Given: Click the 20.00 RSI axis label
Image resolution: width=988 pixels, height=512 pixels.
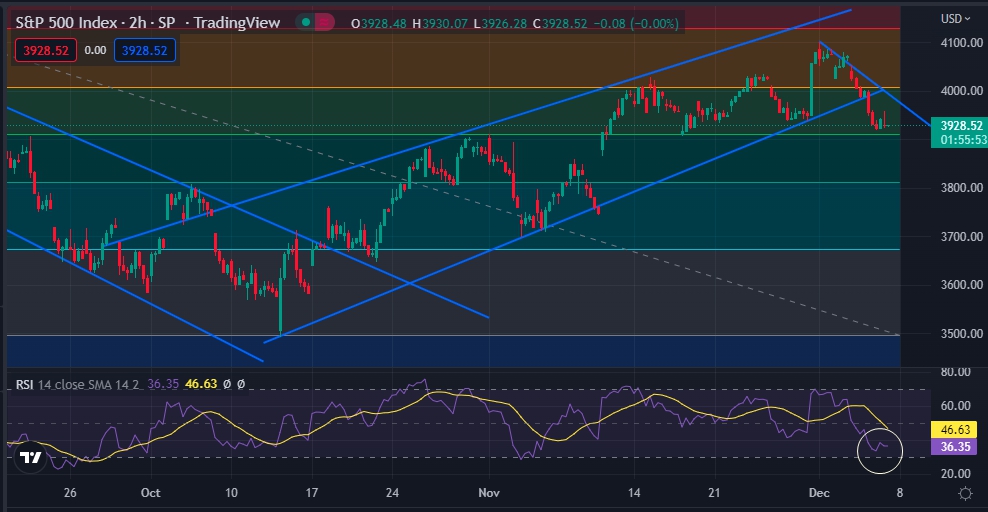Looking at the screenshot, I should (x=955, y=474).
